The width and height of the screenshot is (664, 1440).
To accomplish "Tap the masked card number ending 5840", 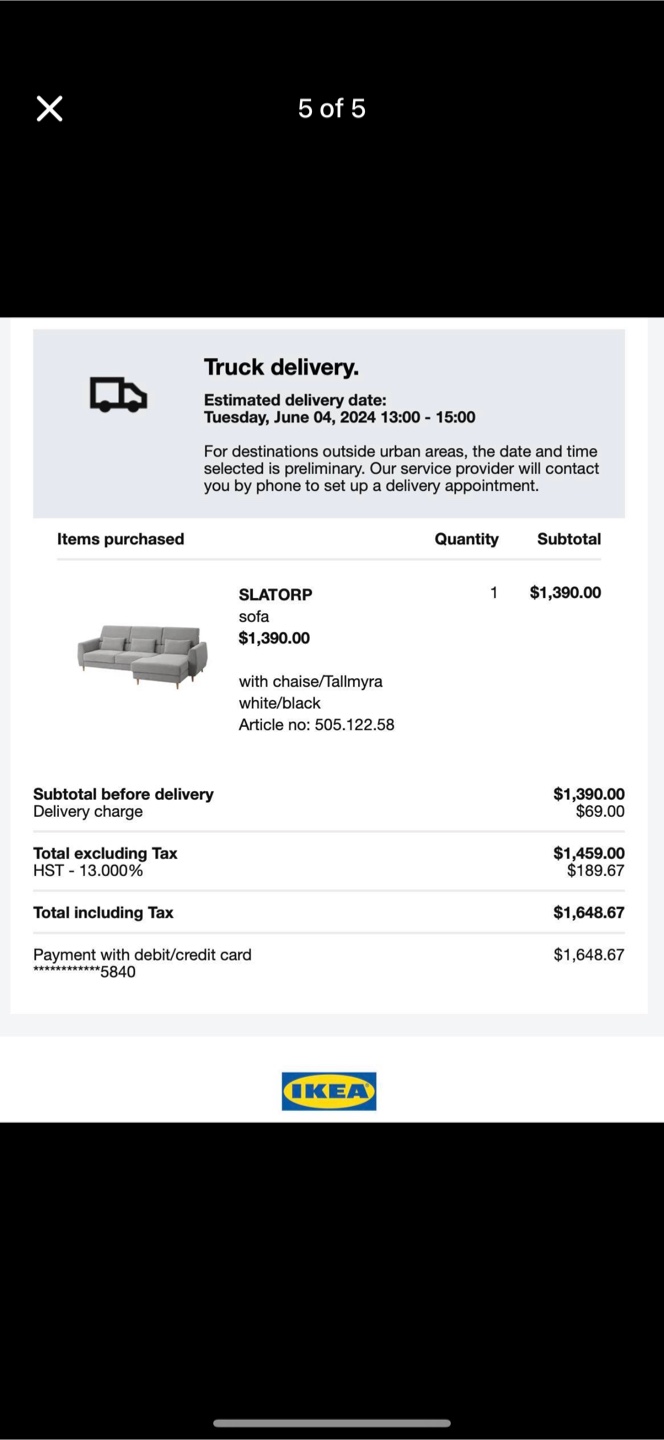I will (x=84, y=972).
